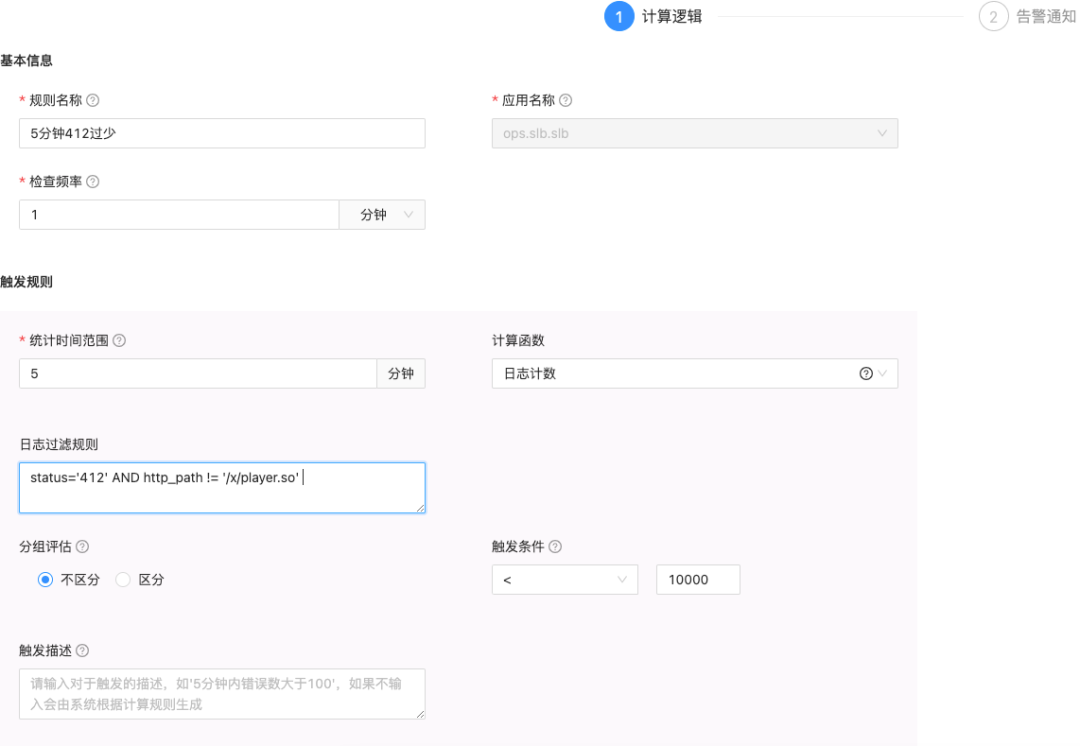Open the 触发条件 operator dropdown

click(x=564, y=580)
